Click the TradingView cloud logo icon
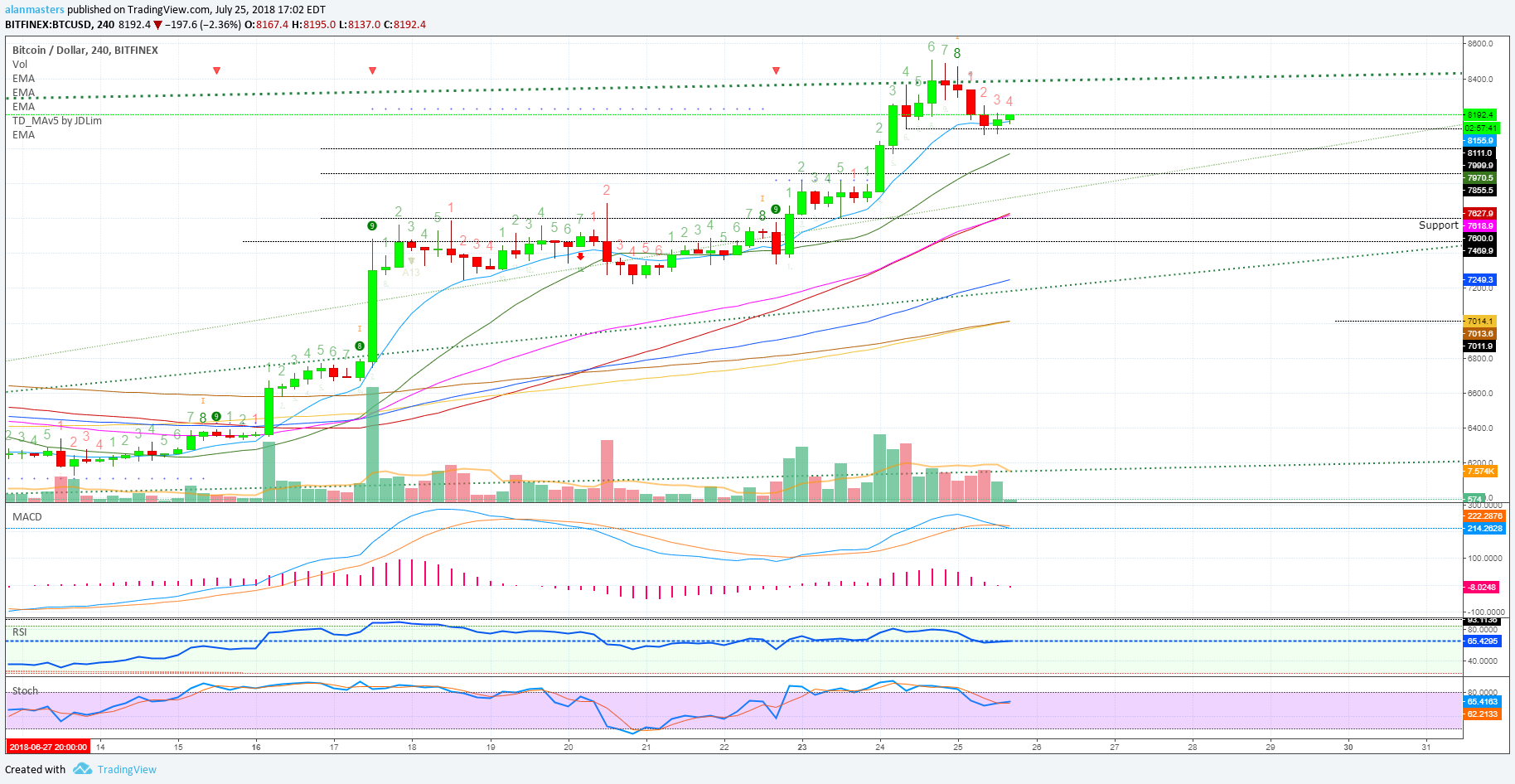This screenshot has height=784, width=1515. point(82,769)
